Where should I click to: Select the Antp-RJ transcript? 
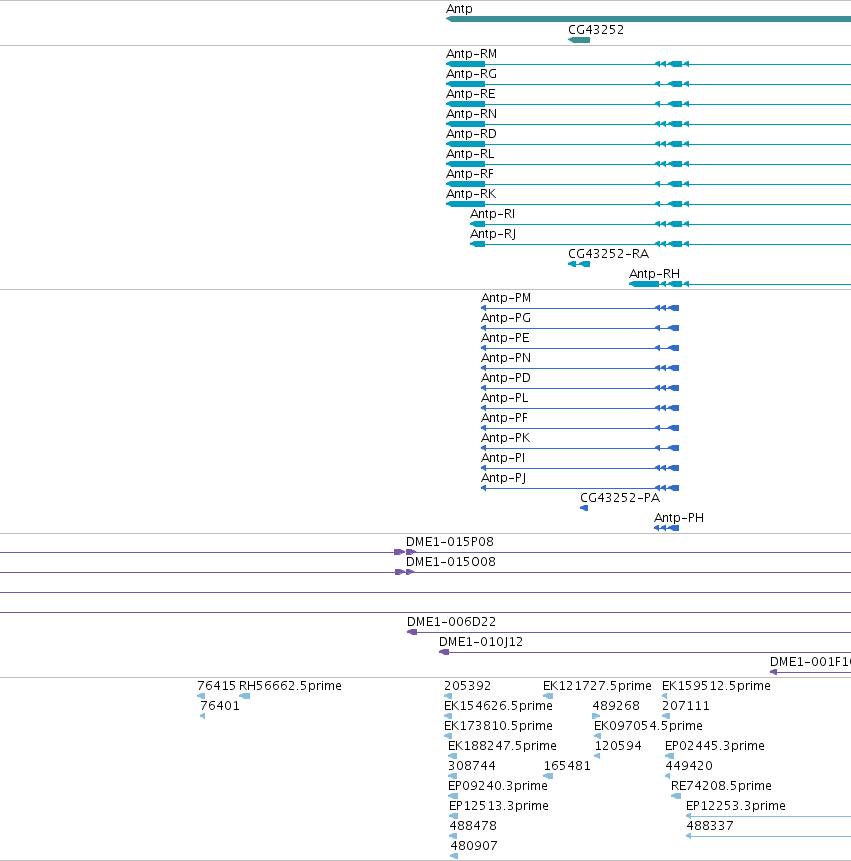(x=660, y=244)
